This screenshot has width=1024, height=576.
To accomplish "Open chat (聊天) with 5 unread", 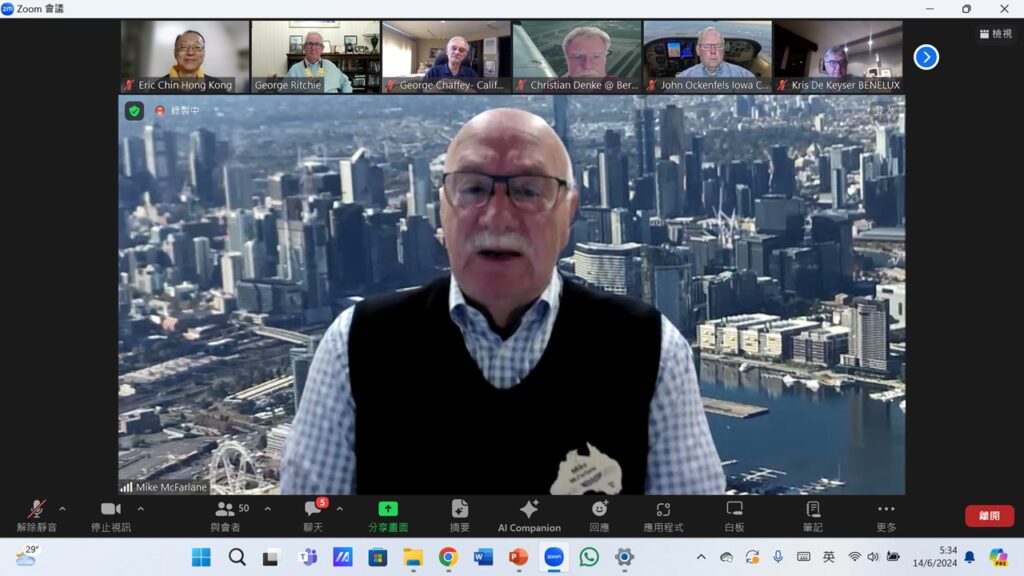I will coord(313,514).
